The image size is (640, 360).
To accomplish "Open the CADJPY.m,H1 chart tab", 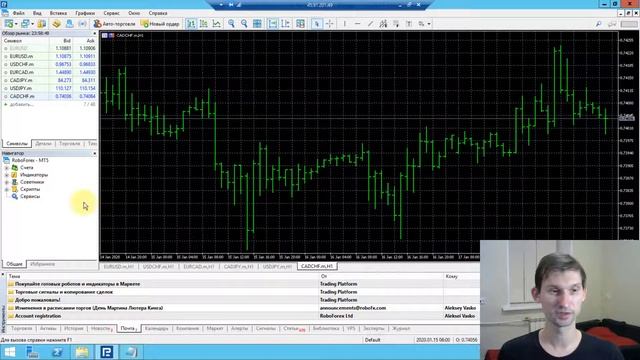I will tap(239, 267).
